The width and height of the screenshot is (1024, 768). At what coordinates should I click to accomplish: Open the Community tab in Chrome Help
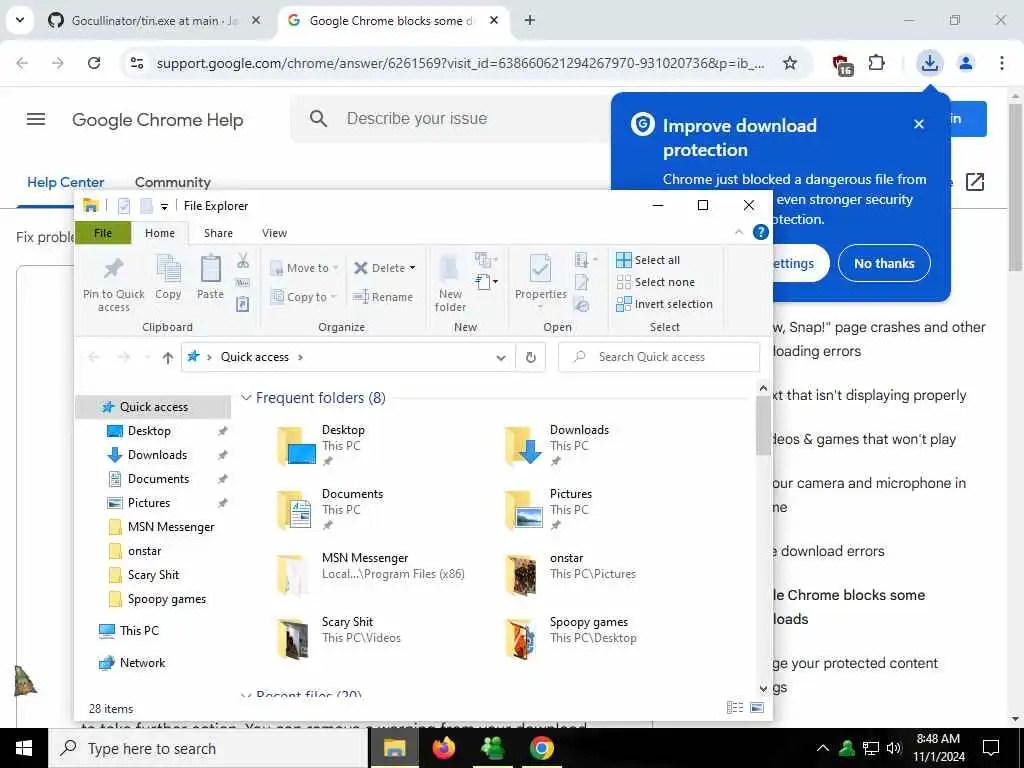172,182
